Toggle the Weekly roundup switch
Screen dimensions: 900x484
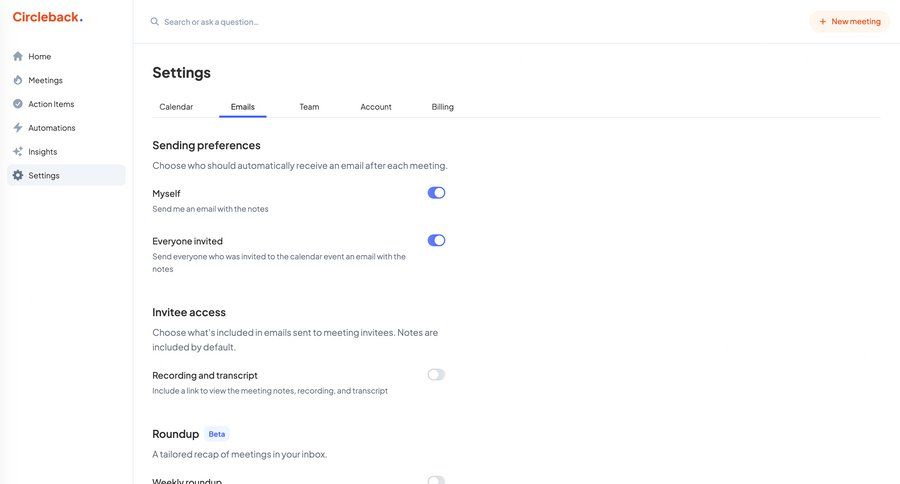[436, 480]
